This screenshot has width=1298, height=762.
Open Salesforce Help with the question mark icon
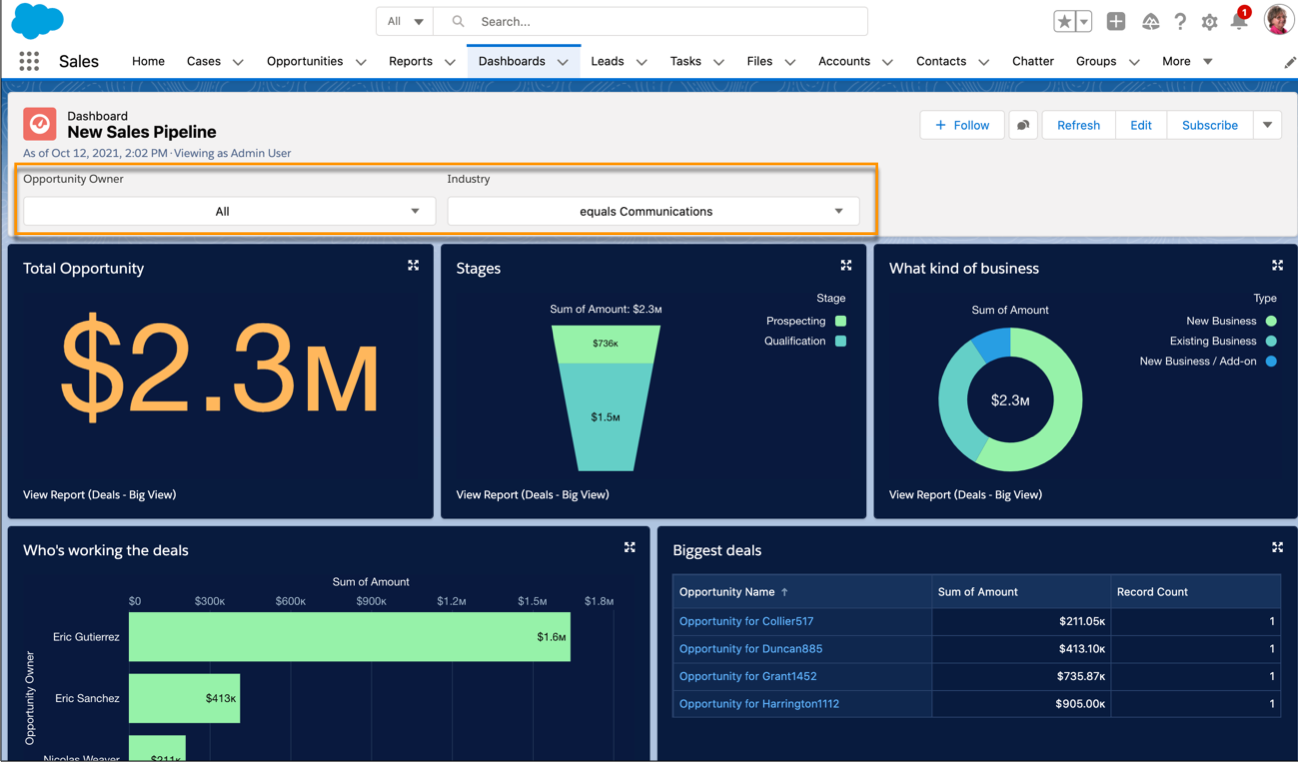[x=1178, y=20]
